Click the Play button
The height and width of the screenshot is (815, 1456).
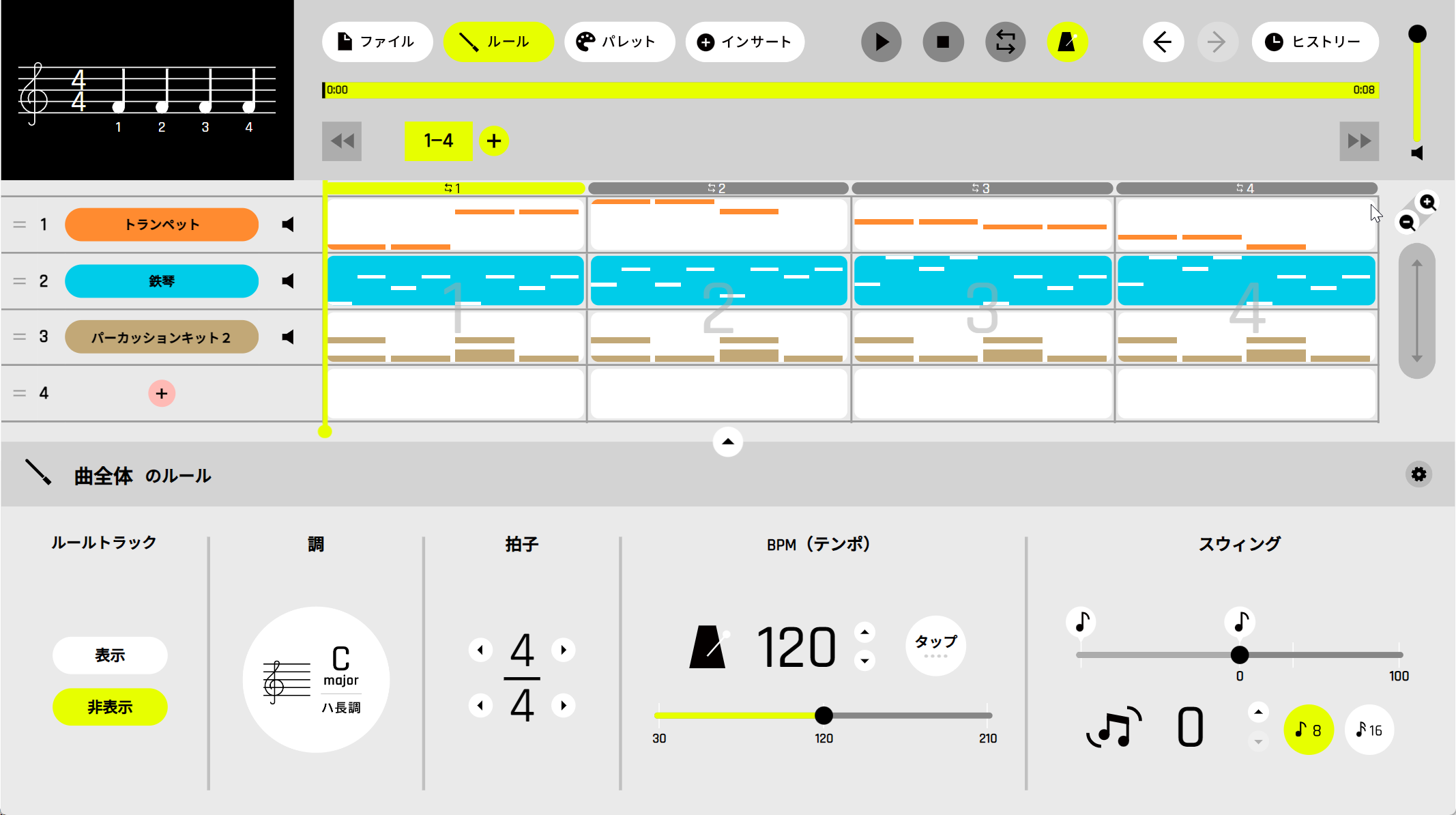[881, 42]
